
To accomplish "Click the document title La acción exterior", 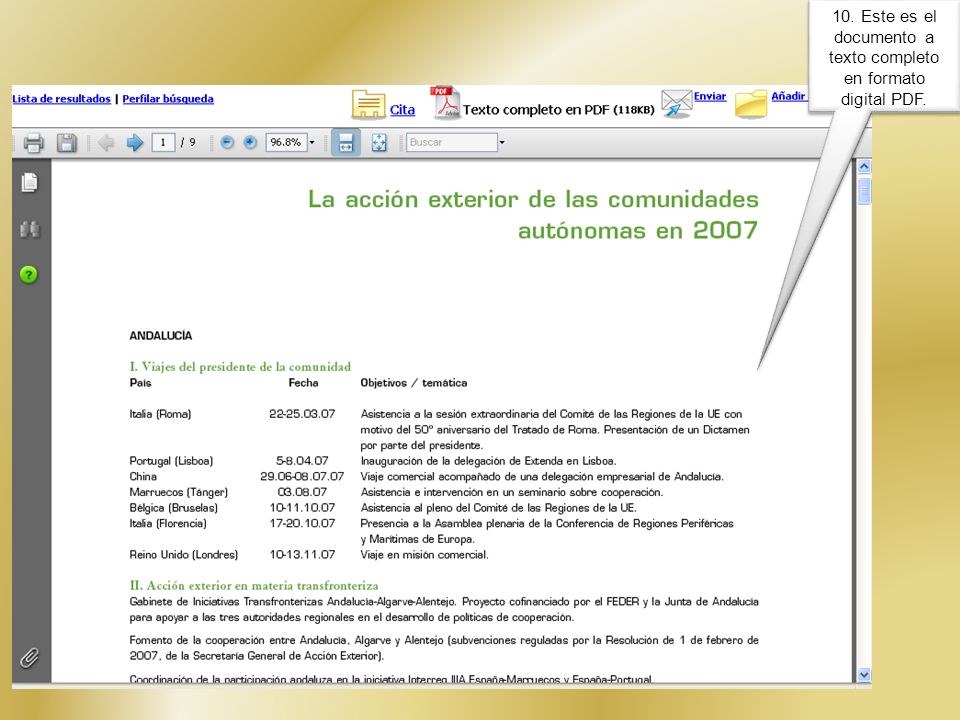I will pos(533,215).
